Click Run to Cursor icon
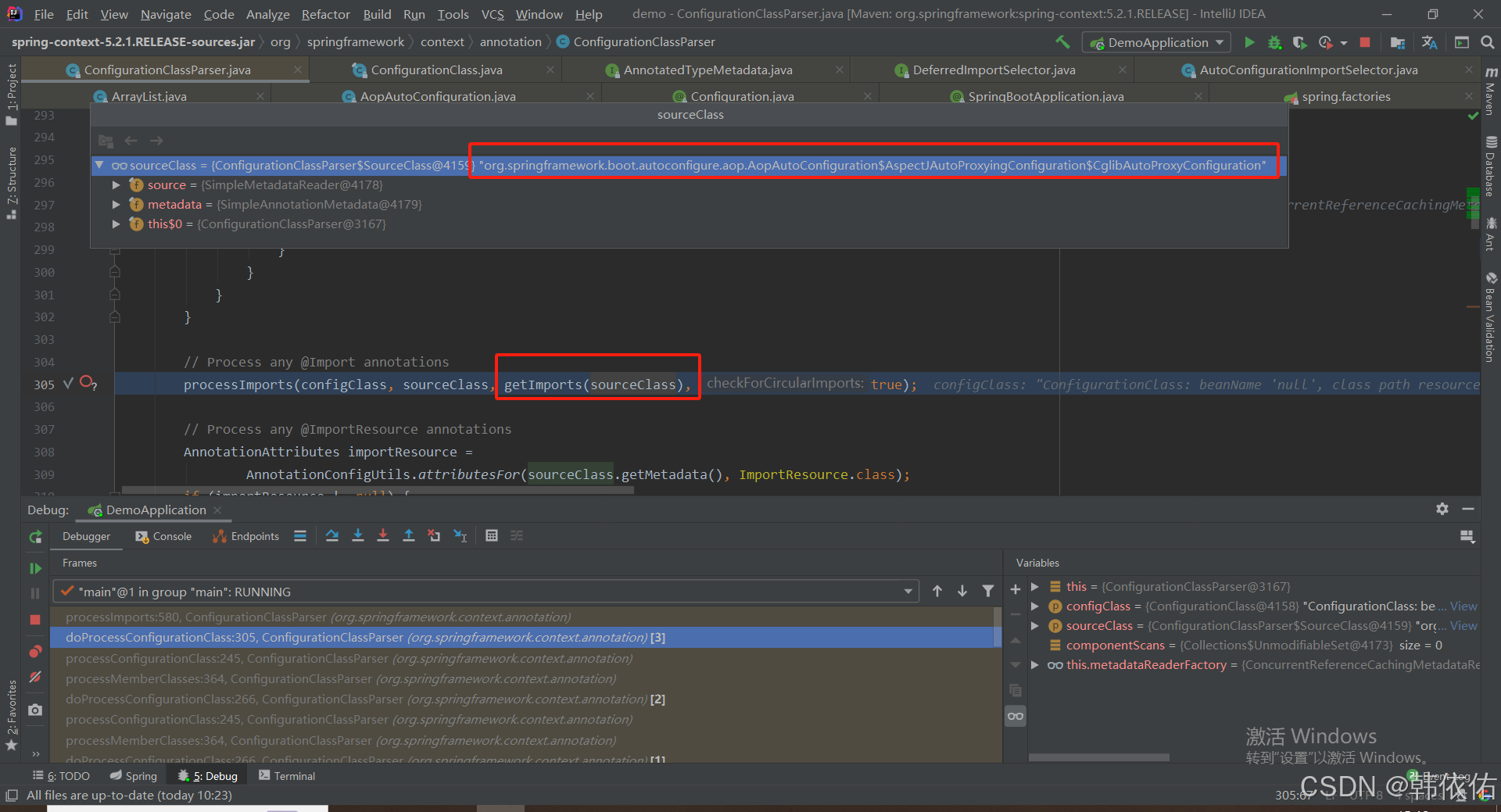 [x=460, y=535]
